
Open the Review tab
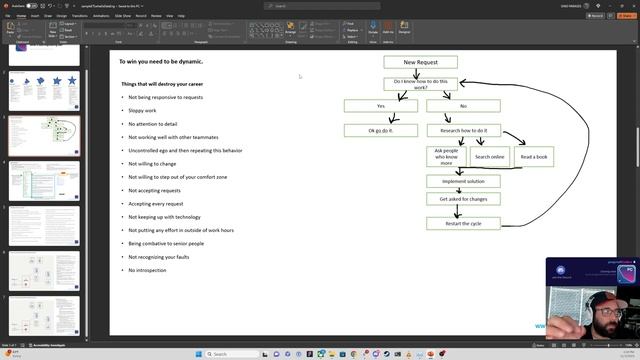(x=156, y=16)
